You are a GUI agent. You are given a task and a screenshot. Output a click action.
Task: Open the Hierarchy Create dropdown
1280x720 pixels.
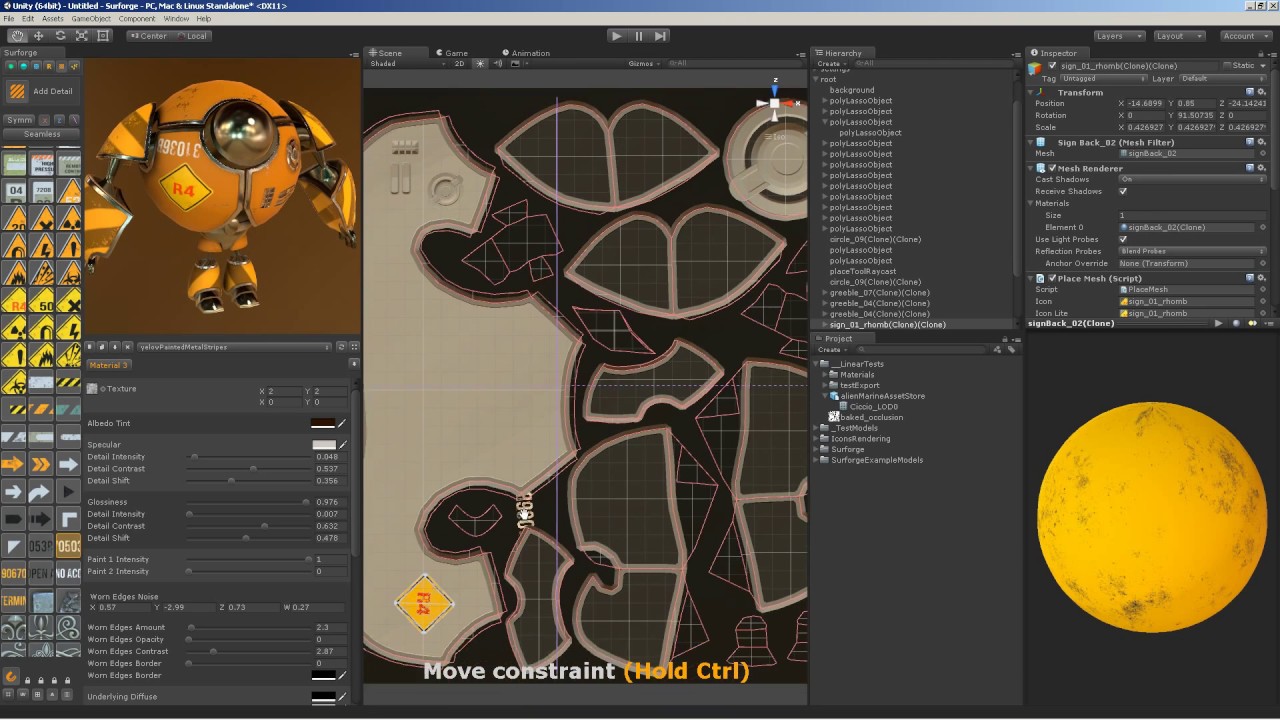831,64
